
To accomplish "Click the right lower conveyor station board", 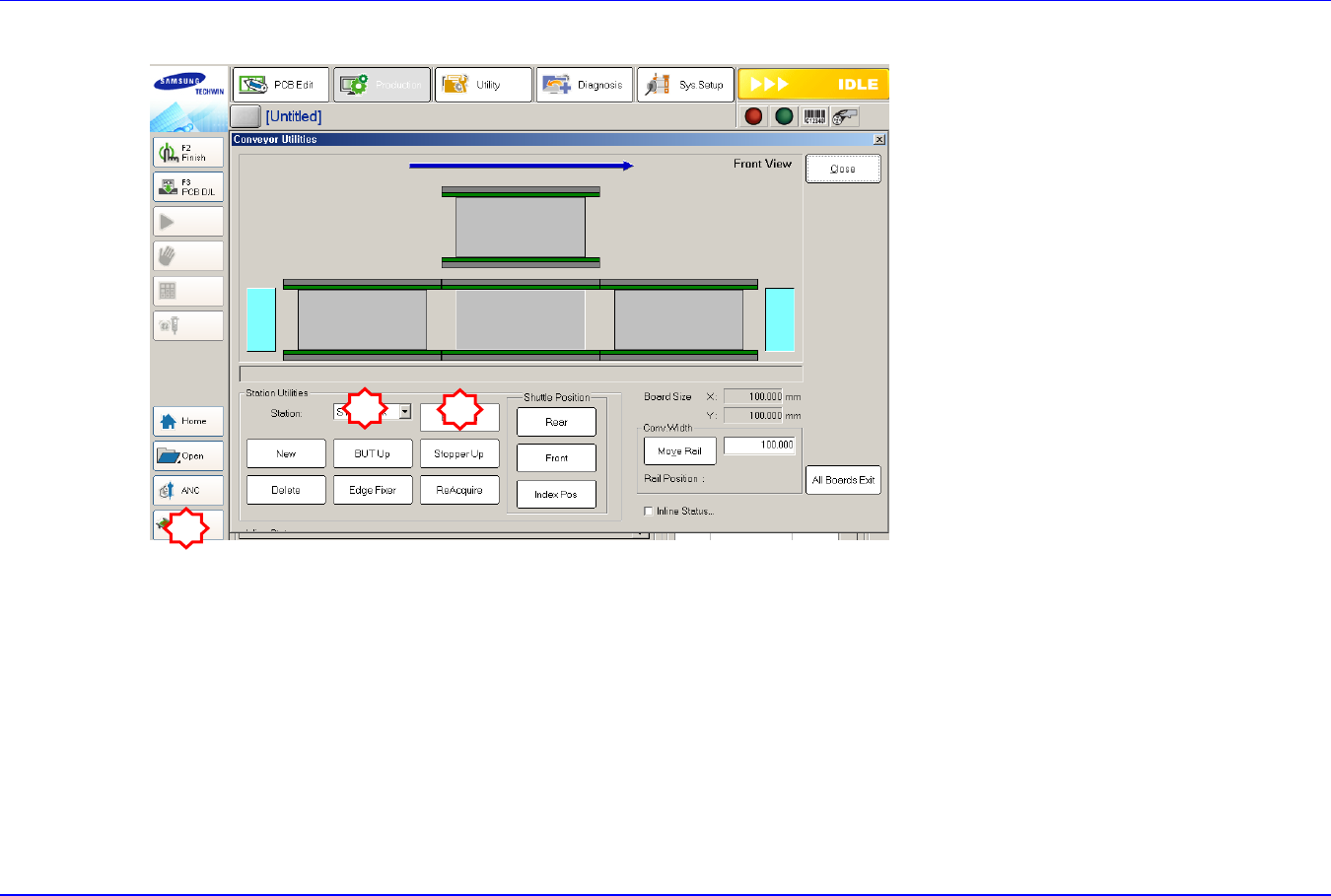I will coord(678,319).
